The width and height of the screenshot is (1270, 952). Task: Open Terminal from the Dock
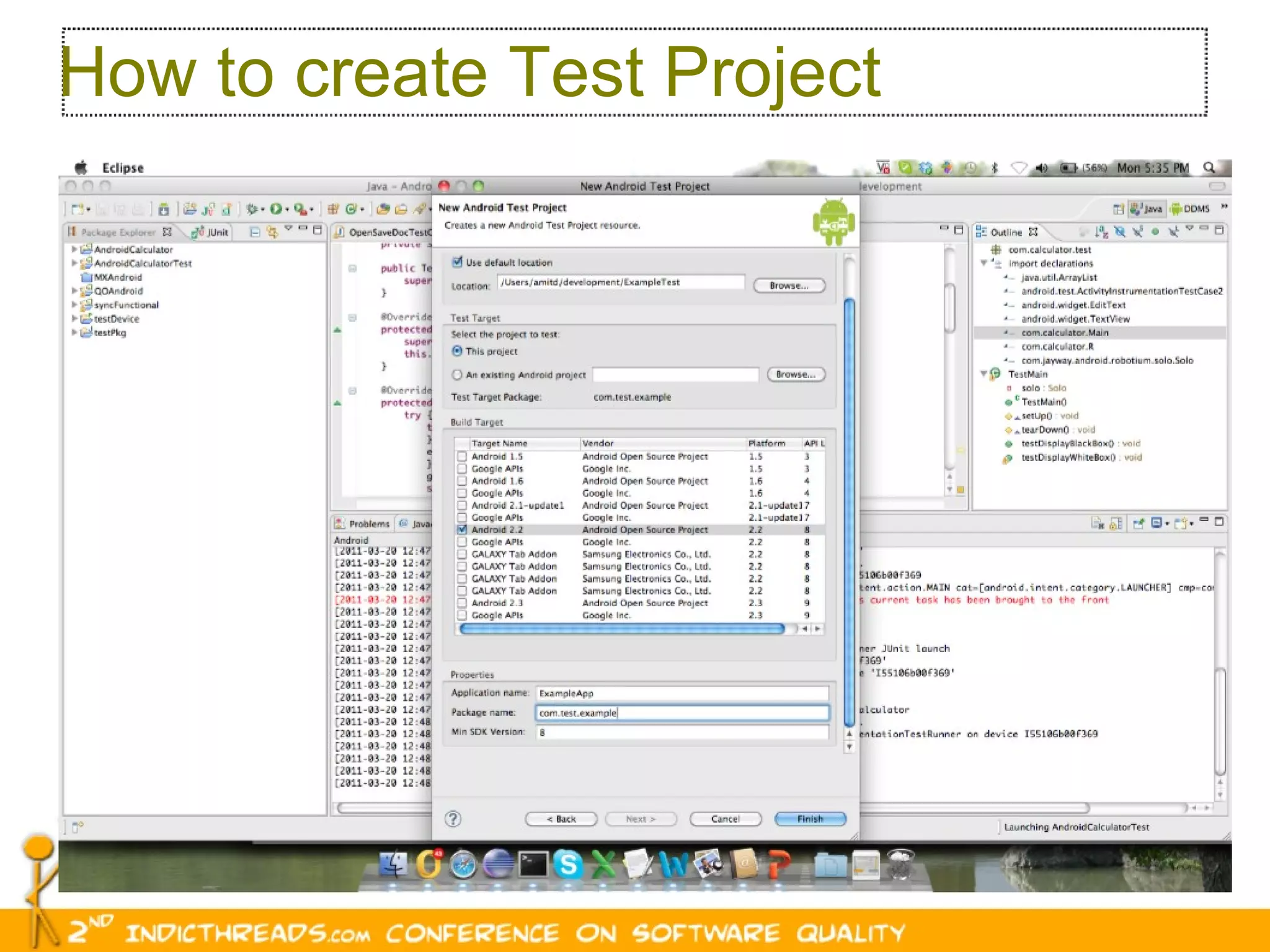tap(533, 864)
